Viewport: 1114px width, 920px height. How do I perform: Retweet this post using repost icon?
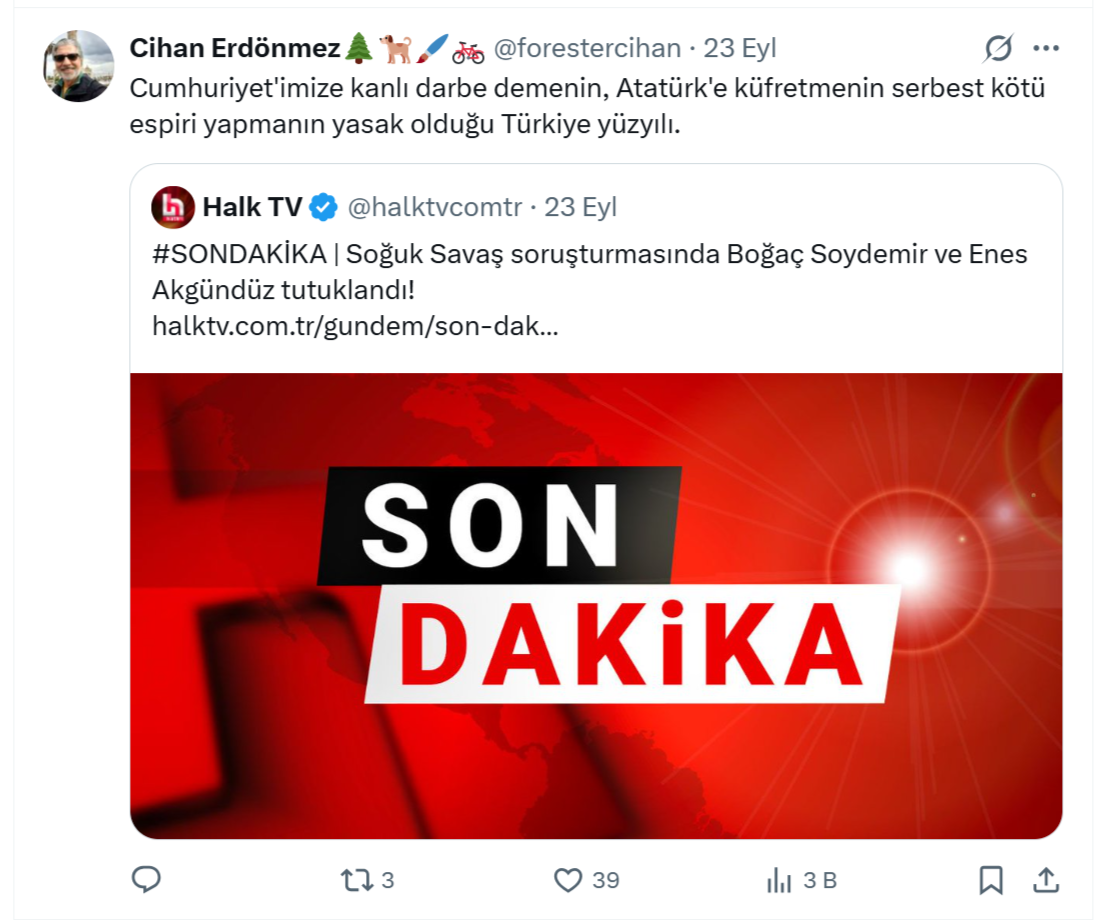point(357,880)
